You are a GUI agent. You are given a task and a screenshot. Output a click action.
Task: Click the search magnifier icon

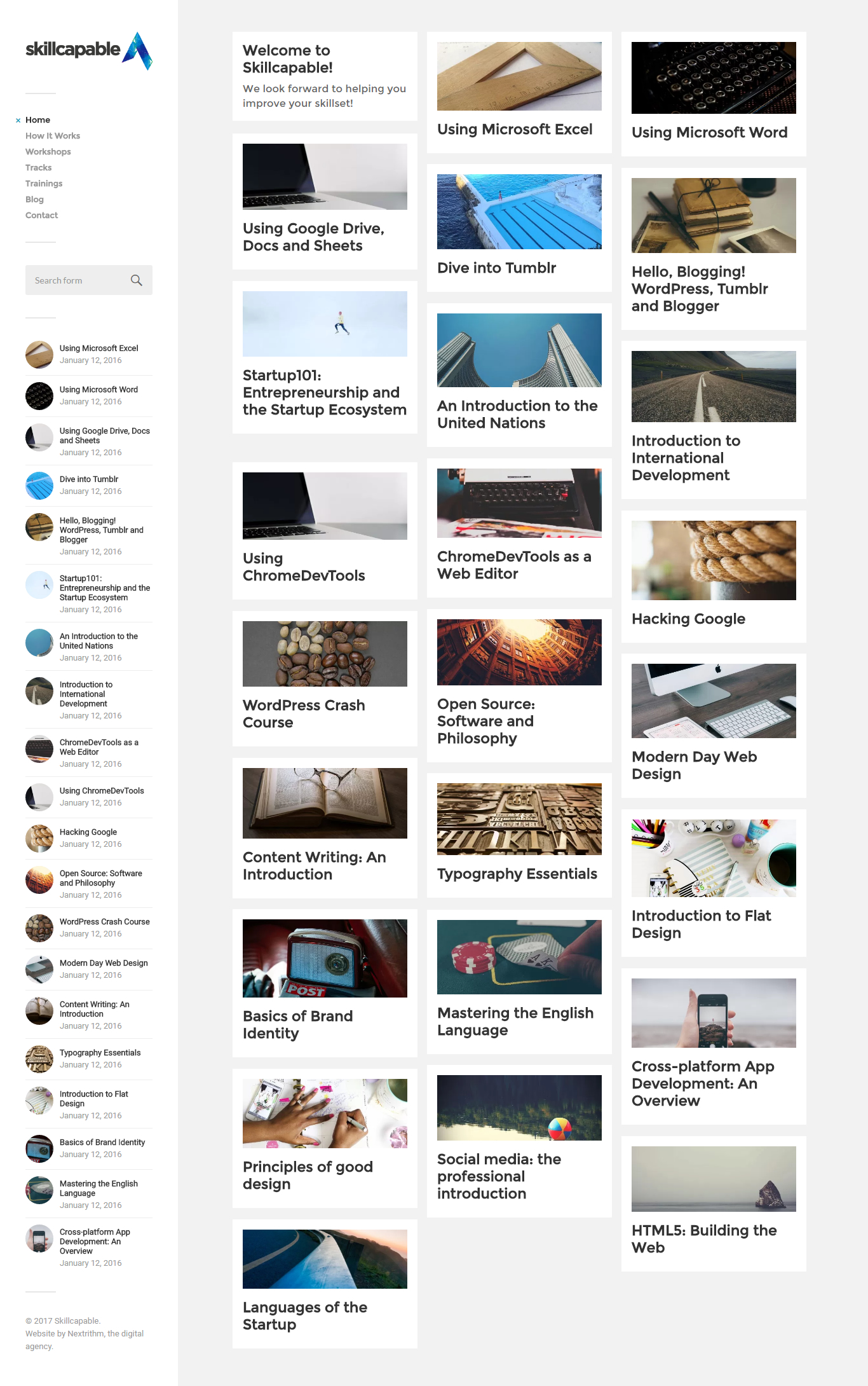(x=136, y=280)
